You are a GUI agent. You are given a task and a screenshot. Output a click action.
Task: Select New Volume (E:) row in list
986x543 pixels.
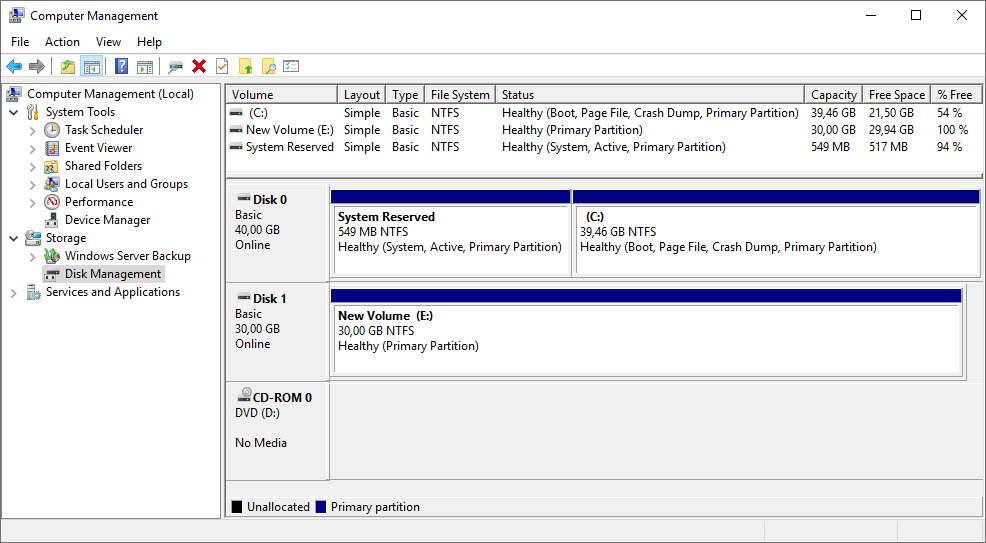[x=604, y=130]
